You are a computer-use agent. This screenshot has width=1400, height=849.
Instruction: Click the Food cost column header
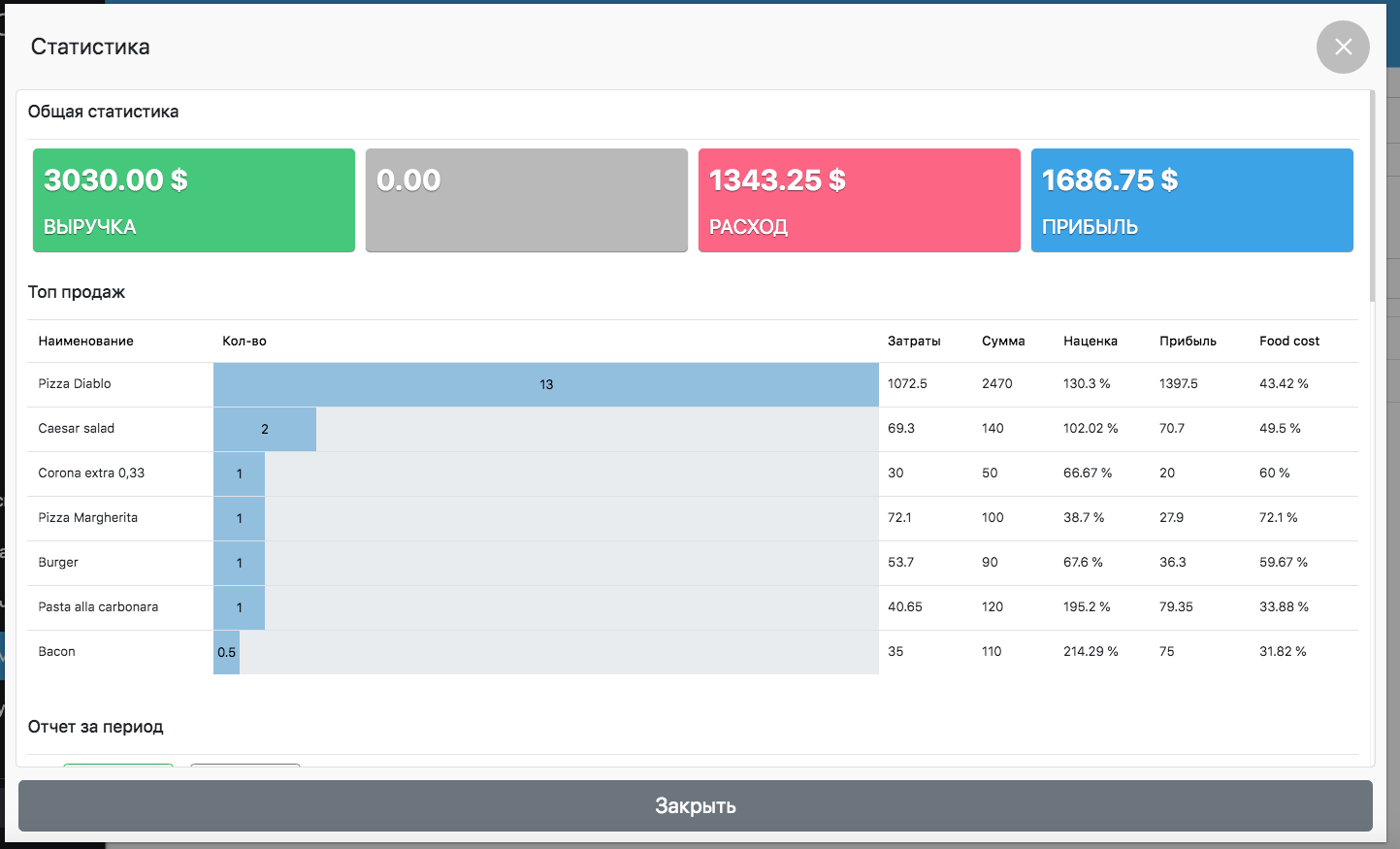pos(1289,342)
